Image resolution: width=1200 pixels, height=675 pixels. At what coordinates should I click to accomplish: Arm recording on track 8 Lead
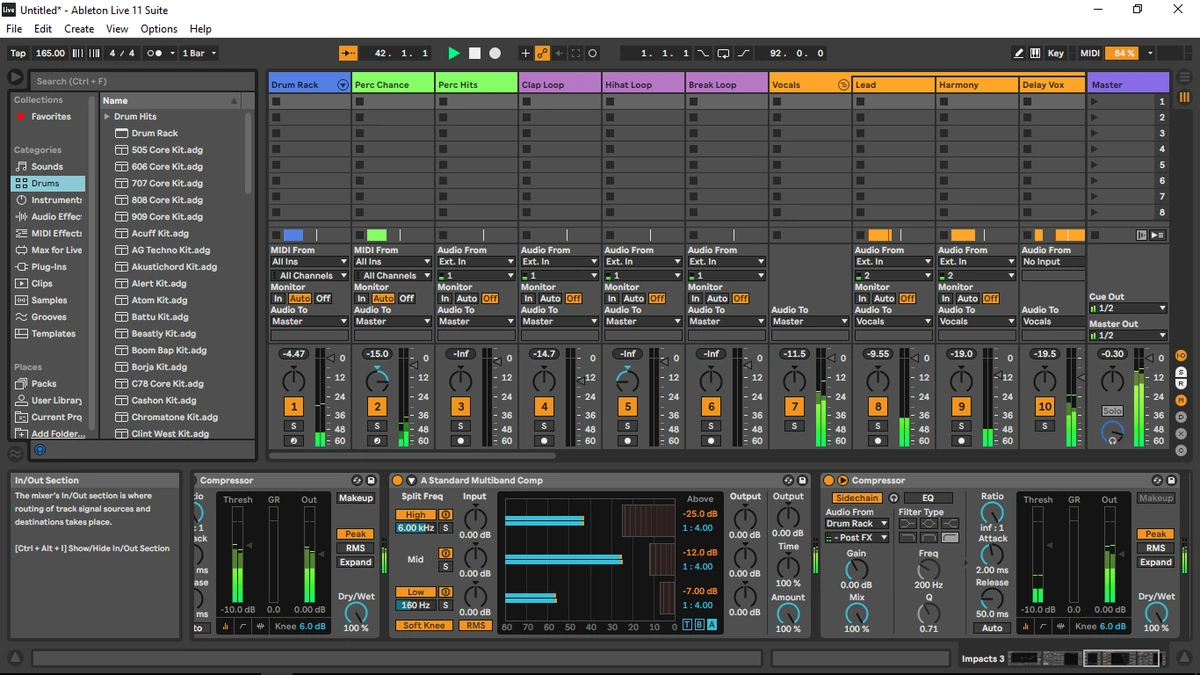pos(878,440)
